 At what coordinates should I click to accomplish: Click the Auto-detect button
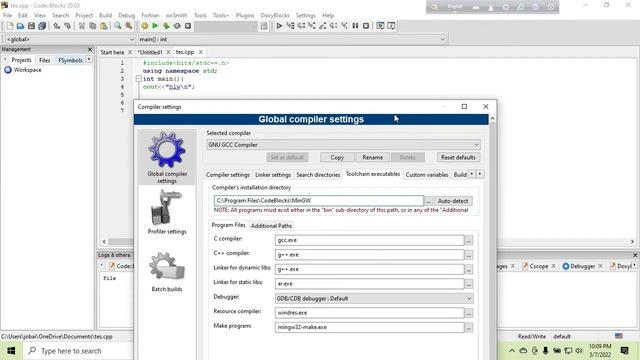[453, 201]
